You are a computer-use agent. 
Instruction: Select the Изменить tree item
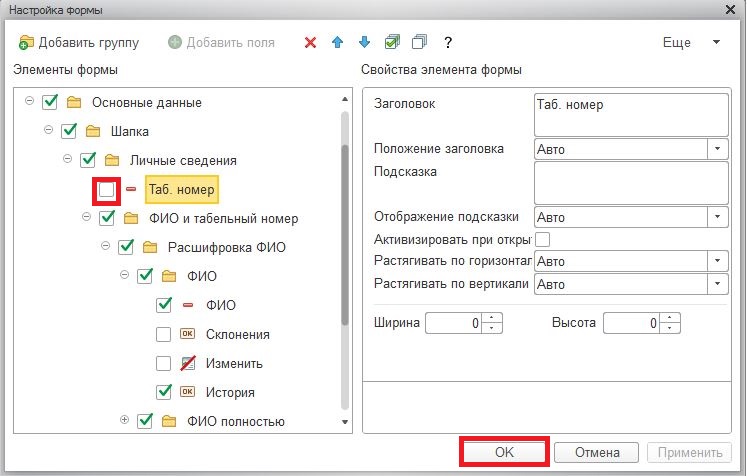234,364
